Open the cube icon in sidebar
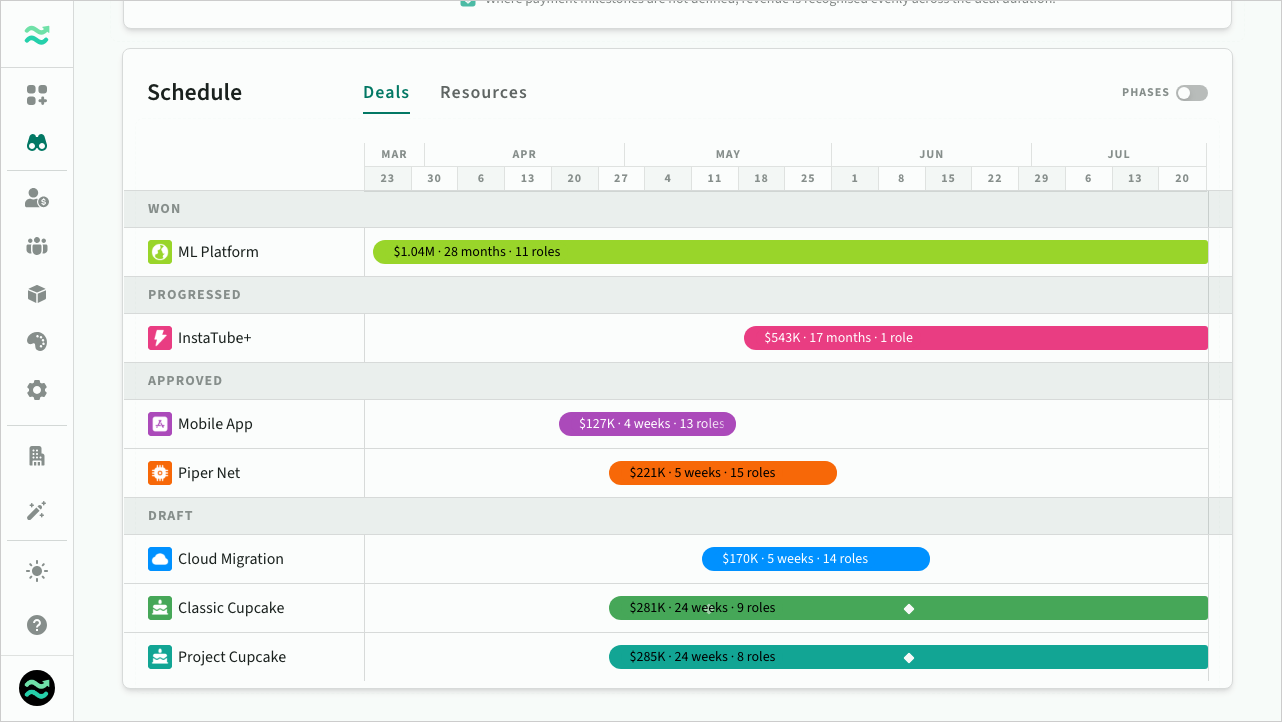1282x722 pixels. pos(37,294)
